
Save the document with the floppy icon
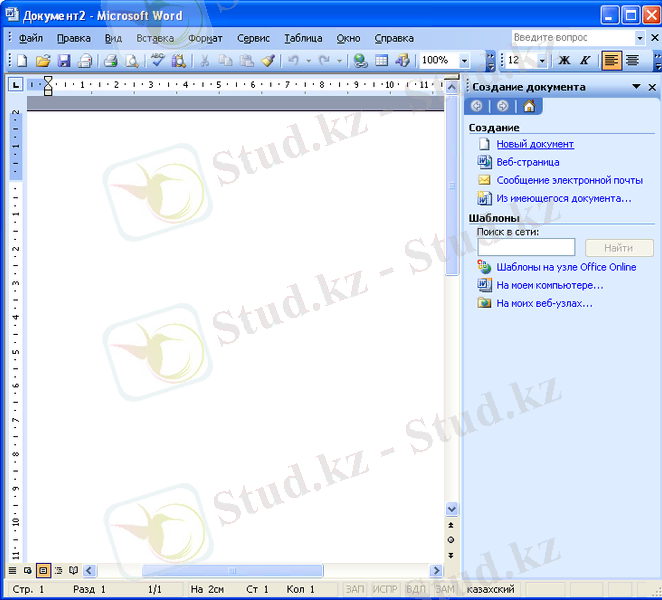64,61
